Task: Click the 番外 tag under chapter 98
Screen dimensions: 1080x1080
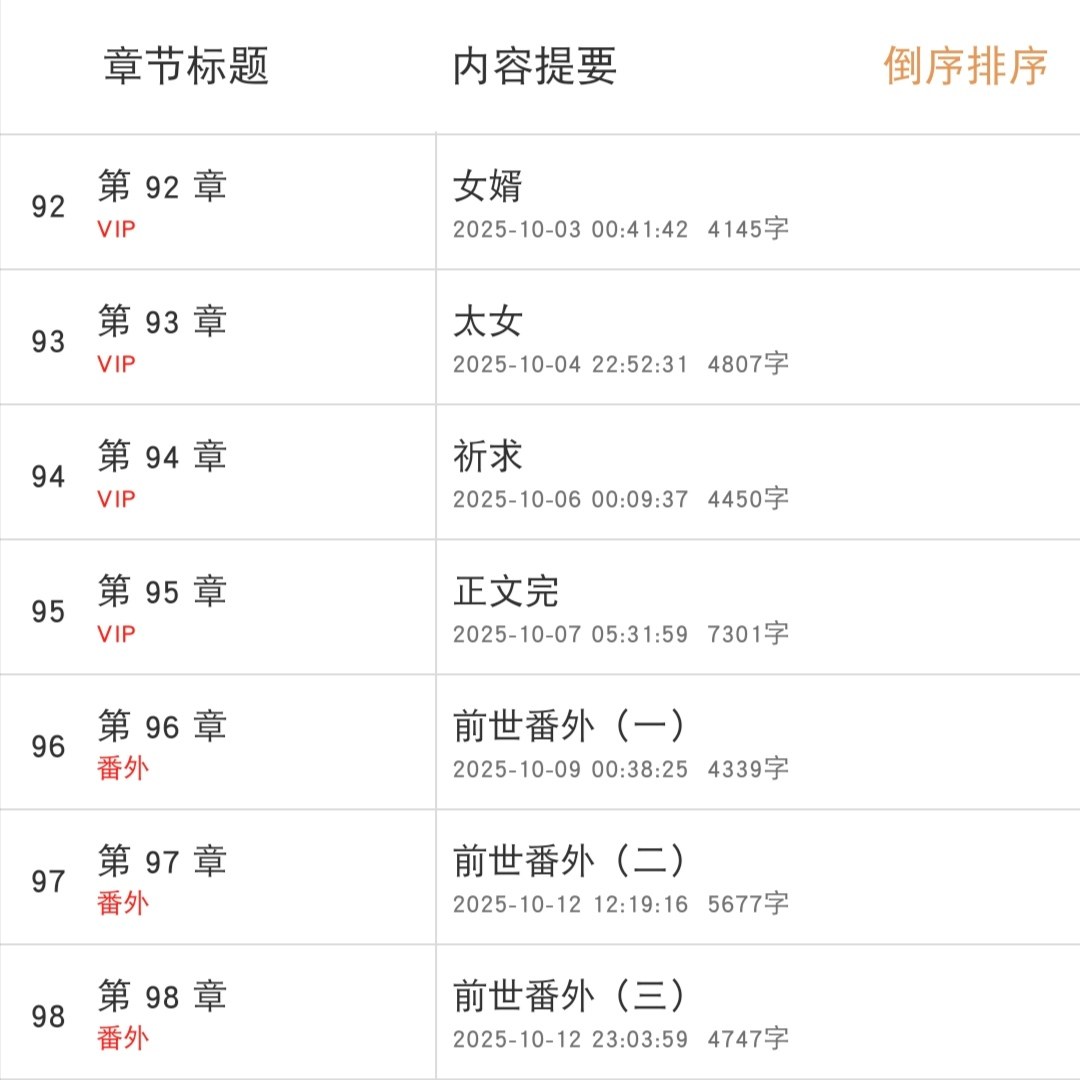Action: pos(122,1039)
